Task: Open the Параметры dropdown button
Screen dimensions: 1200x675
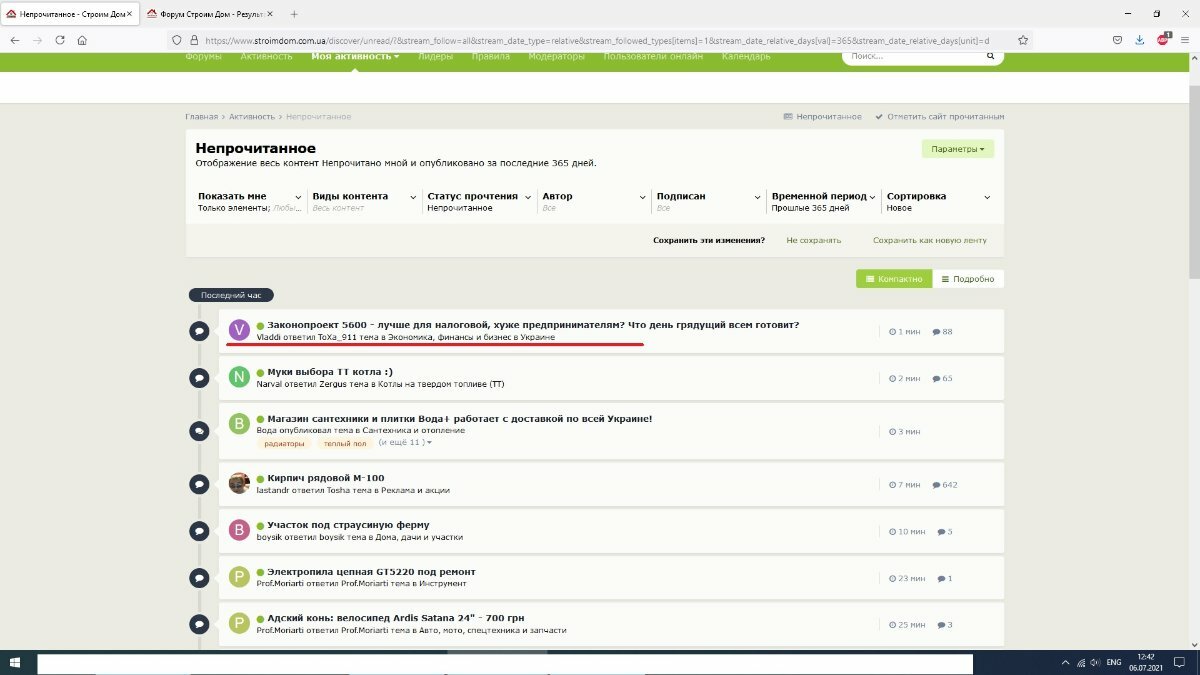Action: (958, 149)
